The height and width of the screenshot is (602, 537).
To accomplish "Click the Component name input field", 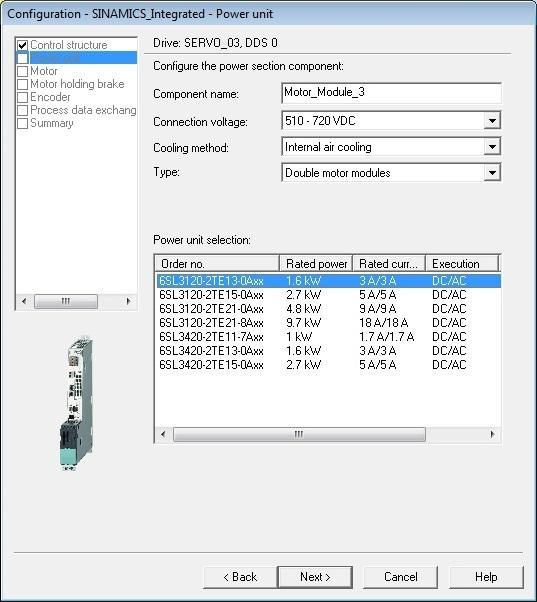I will point(391,93).
